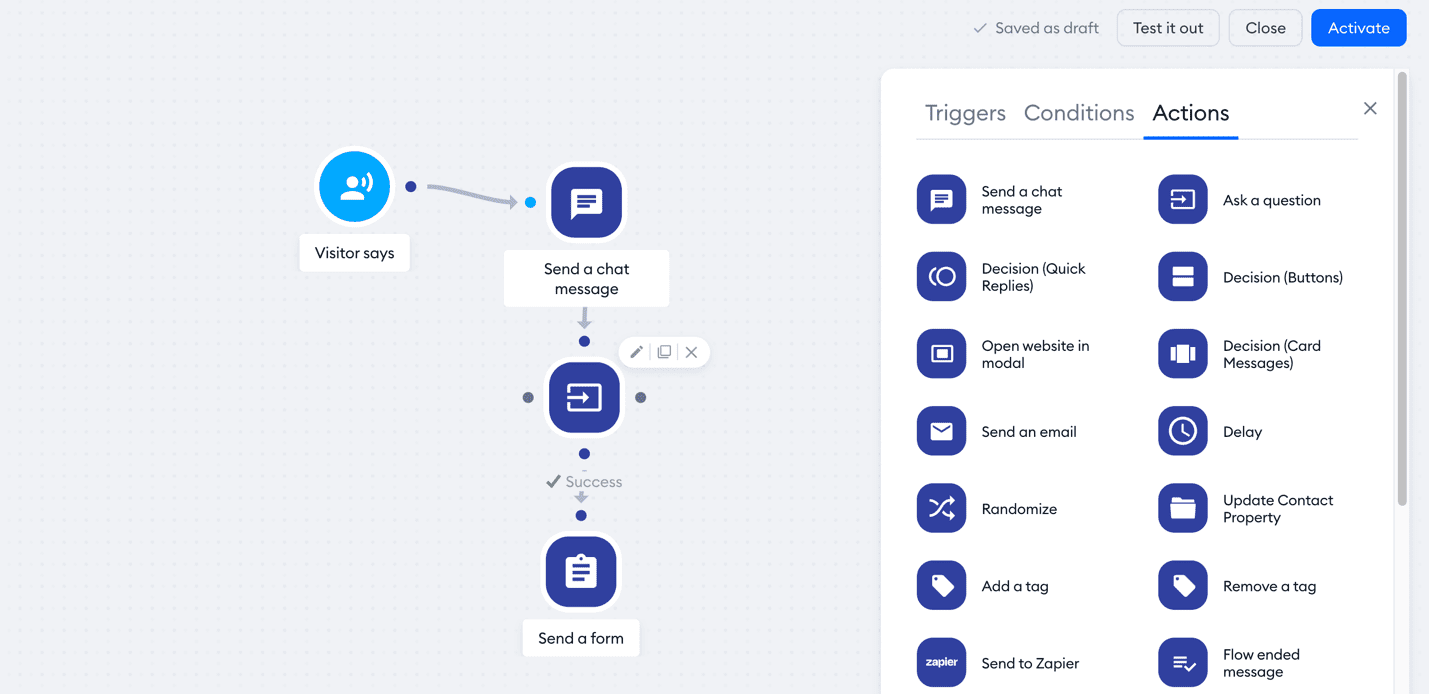Choose the "Open website in modal" action icon
The width and height of the screenshot is (1429, 694).
pyautogui.click(x=941, y=353)
